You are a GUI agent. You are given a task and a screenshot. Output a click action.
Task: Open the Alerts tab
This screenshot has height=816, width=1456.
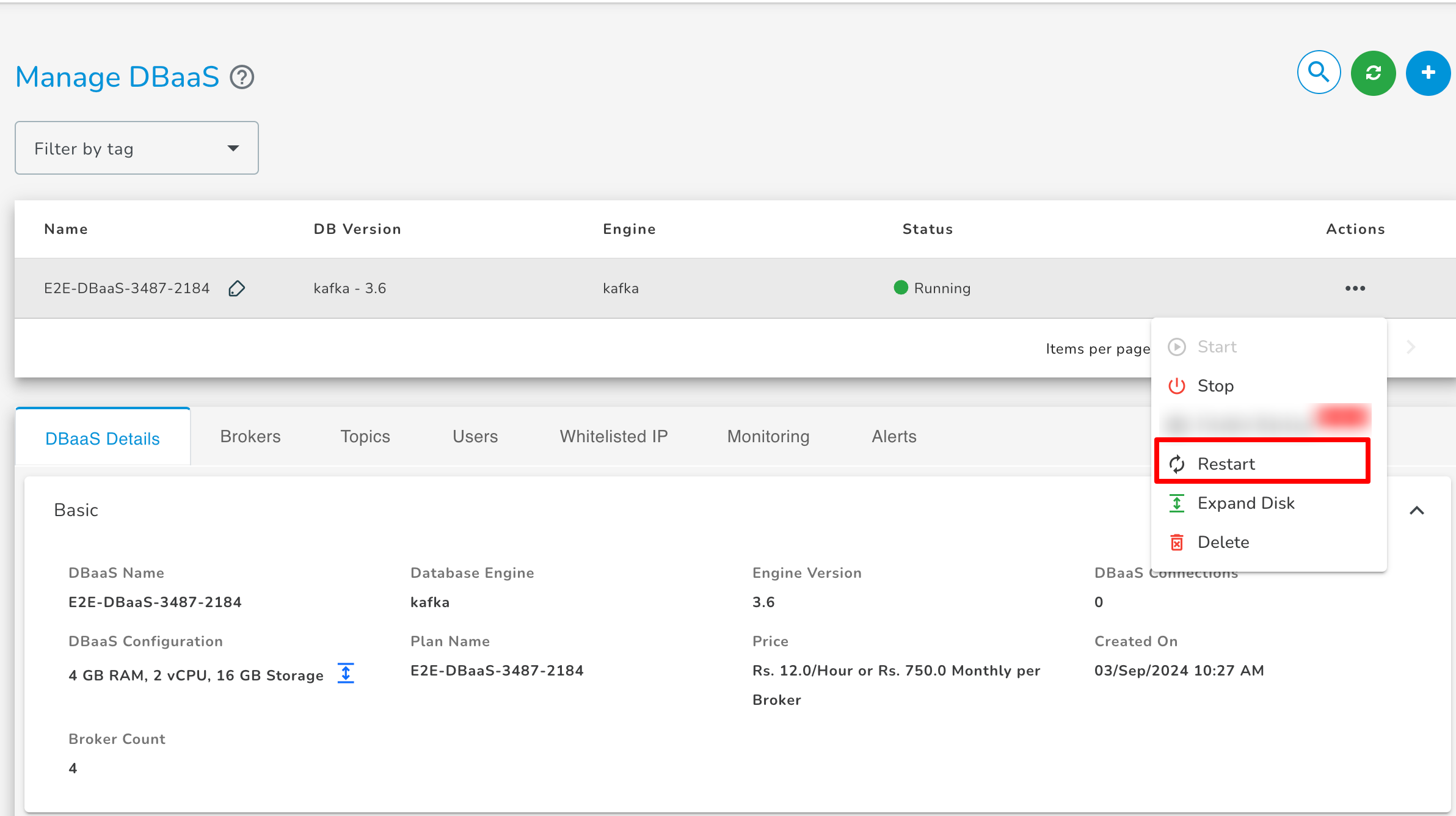pyautogui.click(x=894, y=436)
